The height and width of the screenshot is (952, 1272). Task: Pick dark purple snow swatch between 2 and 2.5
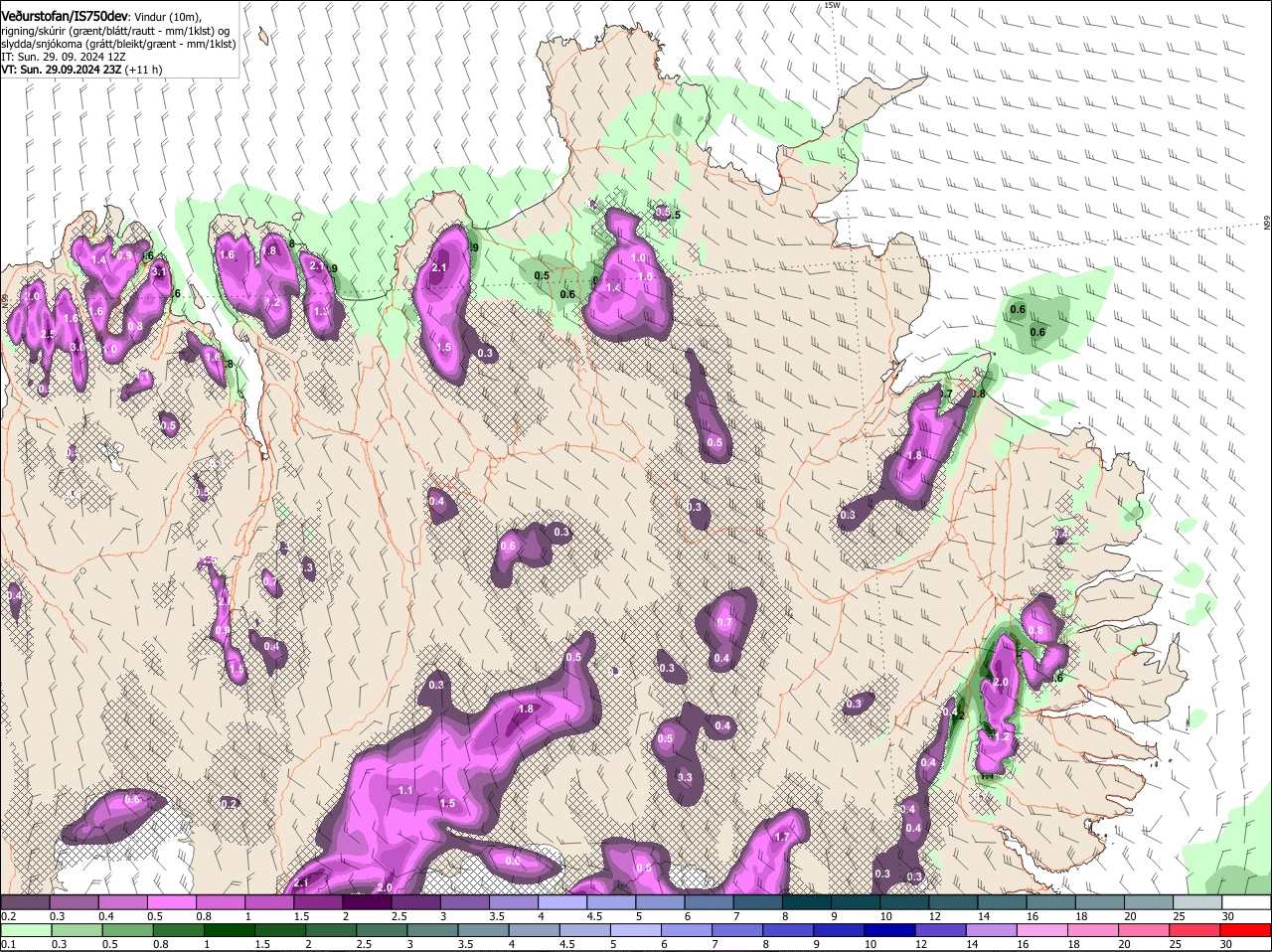(x=368, y=901)
